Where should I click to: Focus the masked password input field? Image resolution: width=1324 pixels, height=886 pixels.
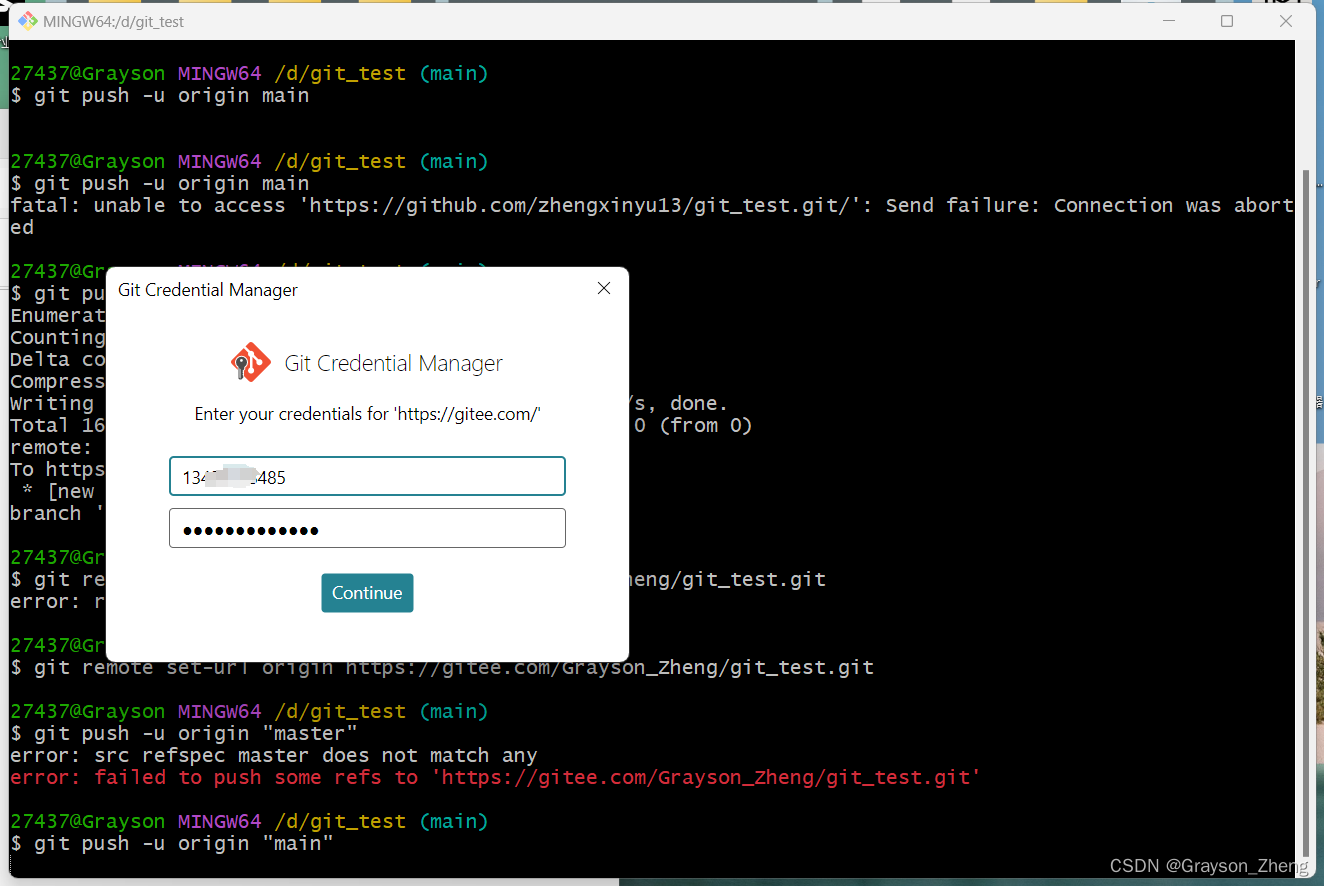pyautogui.click(x=367, y=529)
